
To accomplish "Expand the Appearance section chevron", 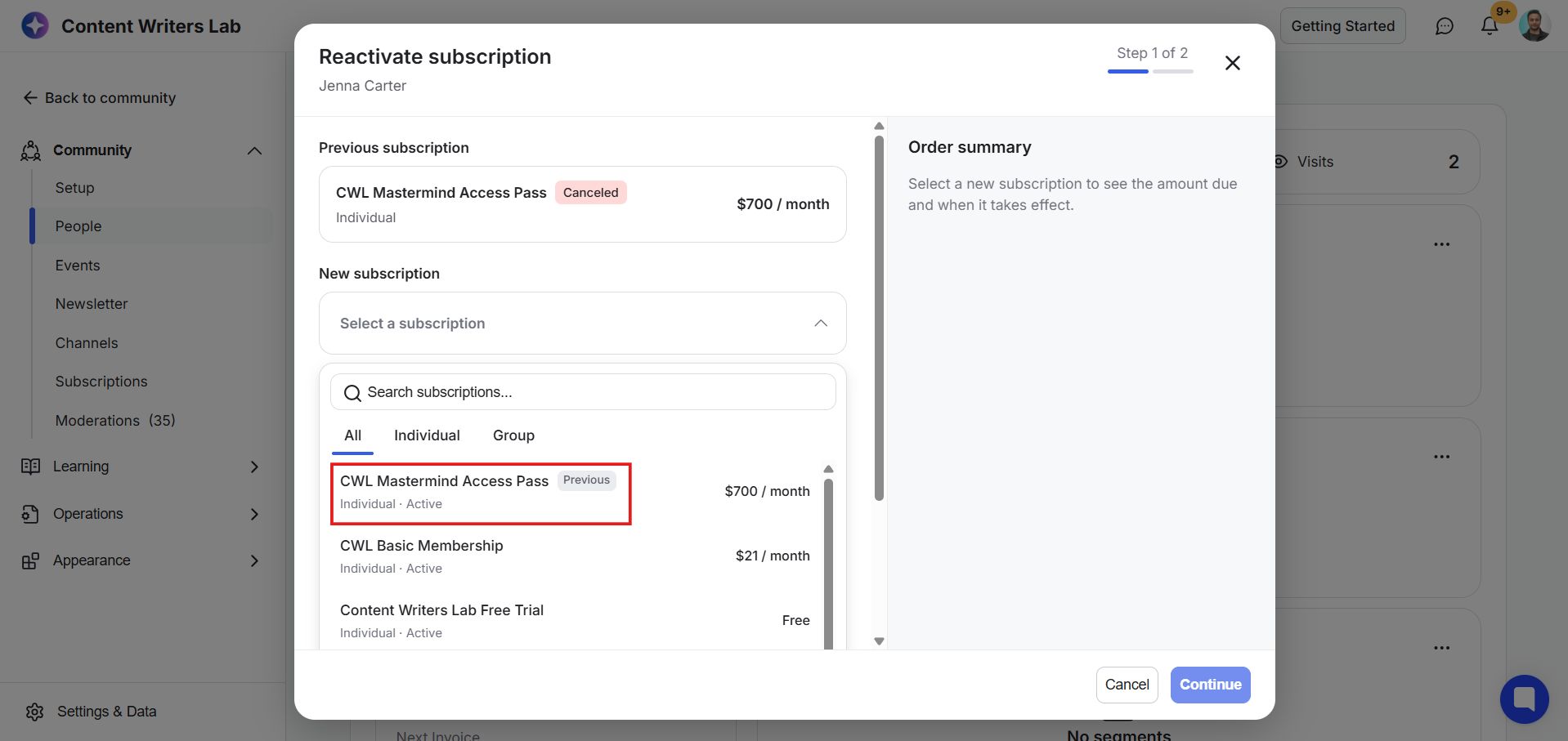I will (x=254, y=560).
